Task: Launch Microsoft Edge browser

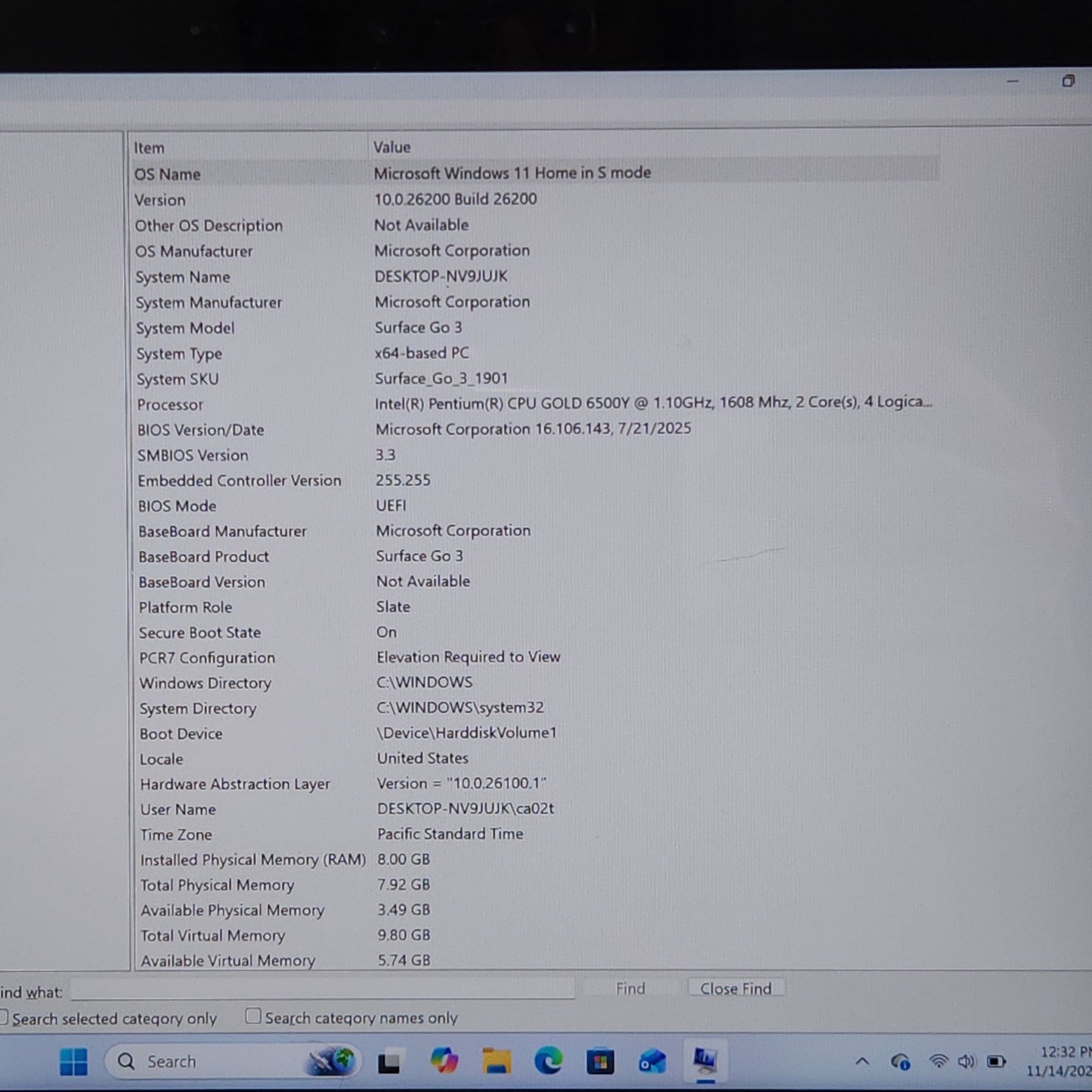Action: coord(548,1061)
